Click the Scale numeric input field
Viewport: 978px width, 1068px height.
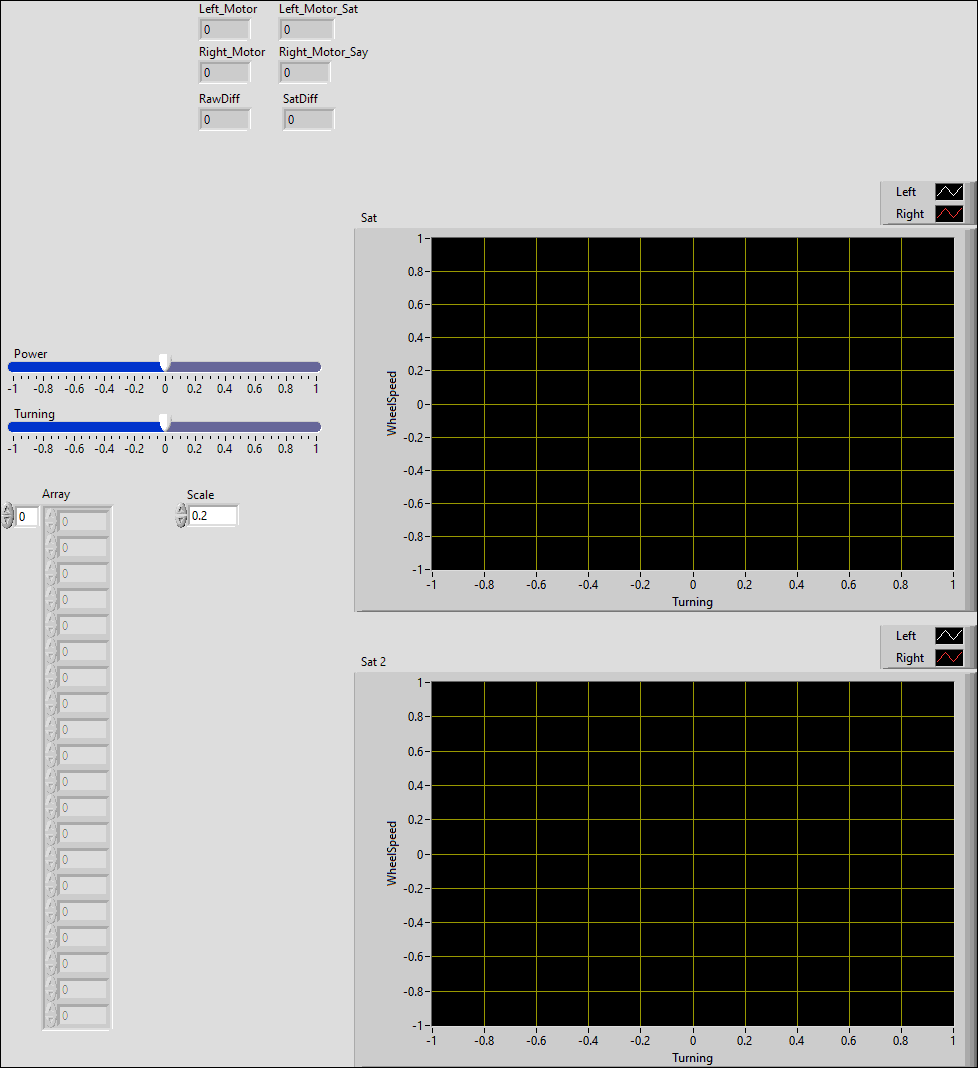tap(213, 515)
